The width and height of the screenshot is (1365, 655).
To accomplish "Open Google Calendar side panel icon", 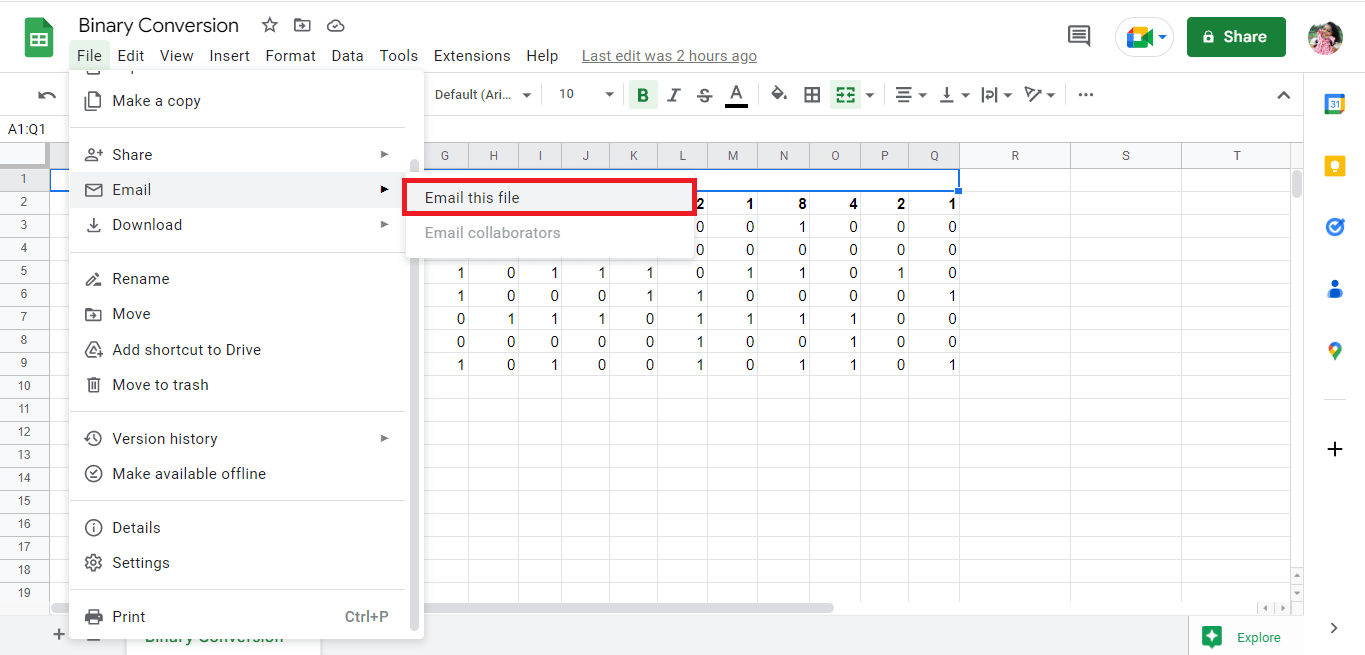I will [x=1334, y=104].
